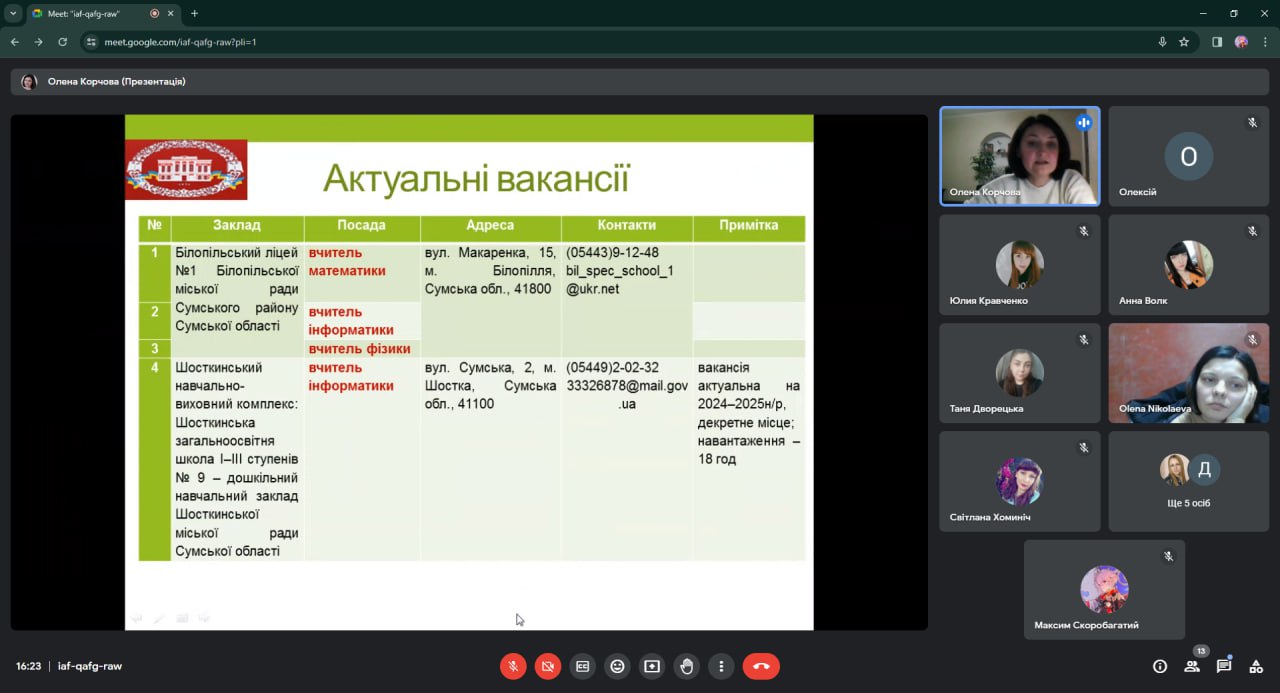Click the meeting code 'iaf-qafg-raw' in bottom bar

(x=90, y=666)
